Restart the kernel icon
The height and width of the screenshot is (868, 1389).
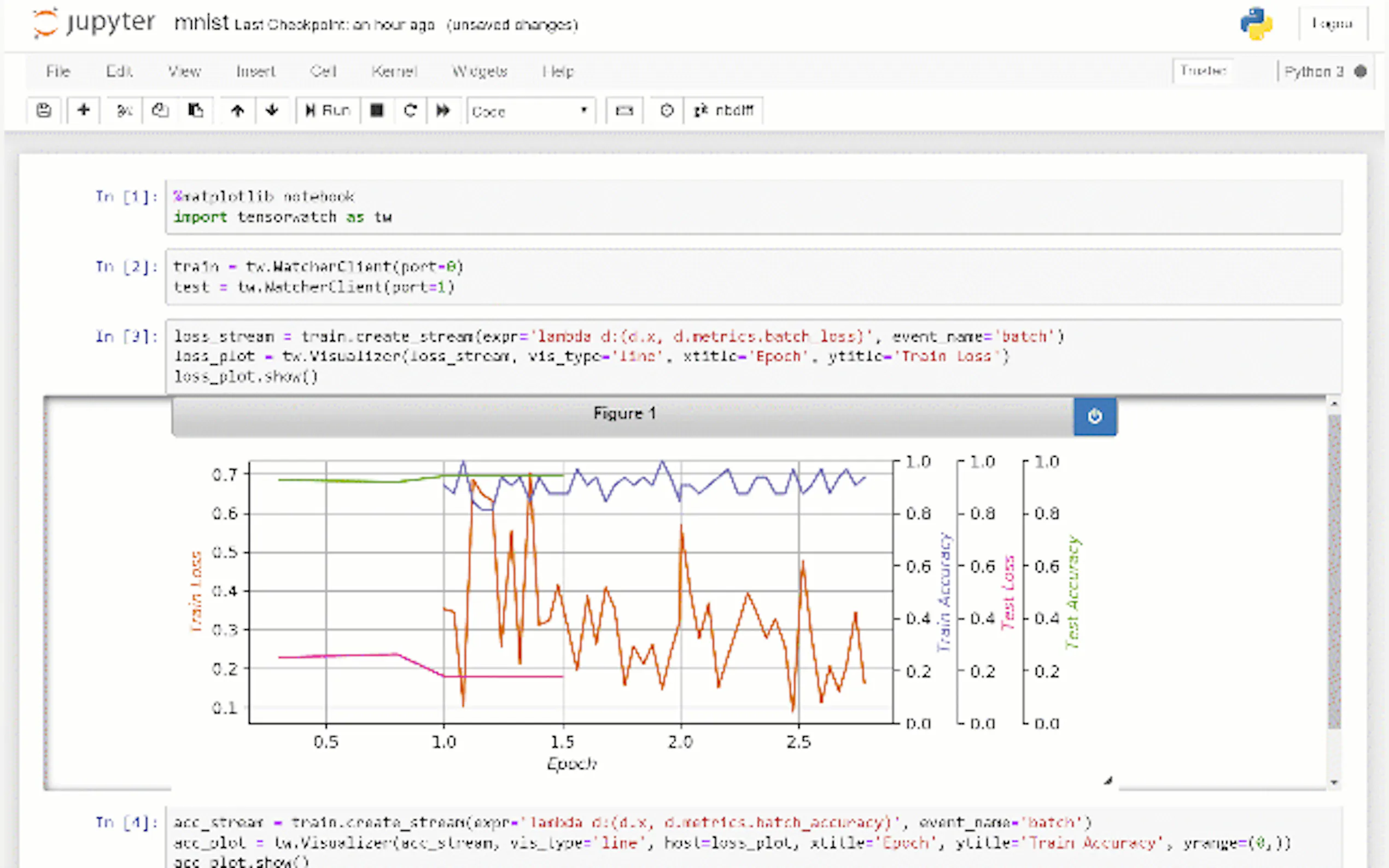click(410, 110)
